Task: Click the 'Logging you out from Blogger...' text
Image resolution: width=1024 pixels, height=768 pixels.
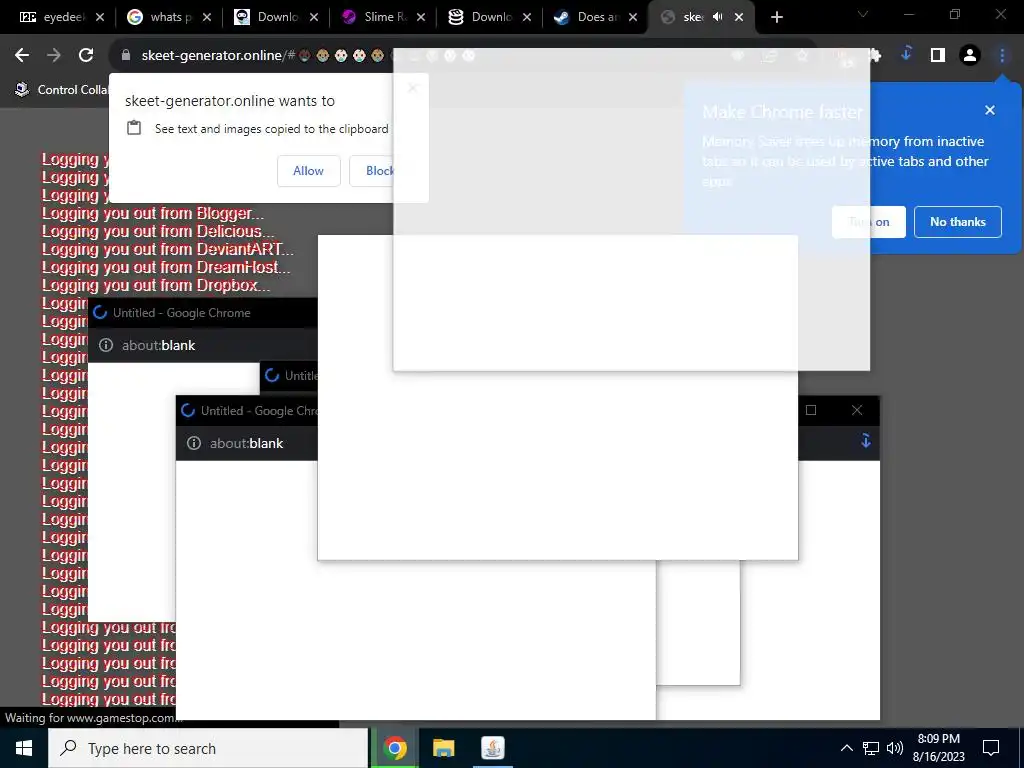Action: pos(153,214)
